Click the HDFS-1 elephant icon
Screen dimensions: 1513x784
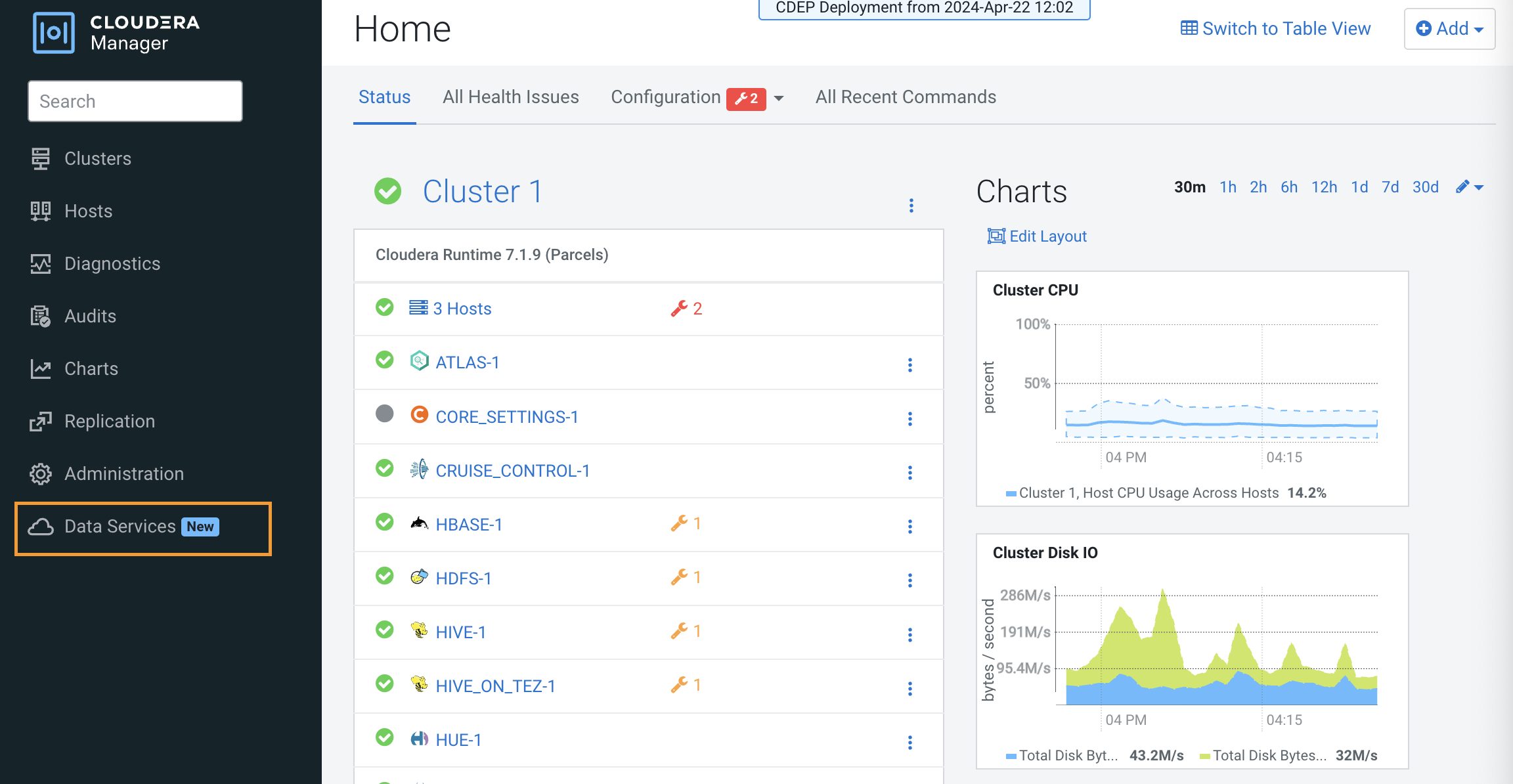coord(419,577)
